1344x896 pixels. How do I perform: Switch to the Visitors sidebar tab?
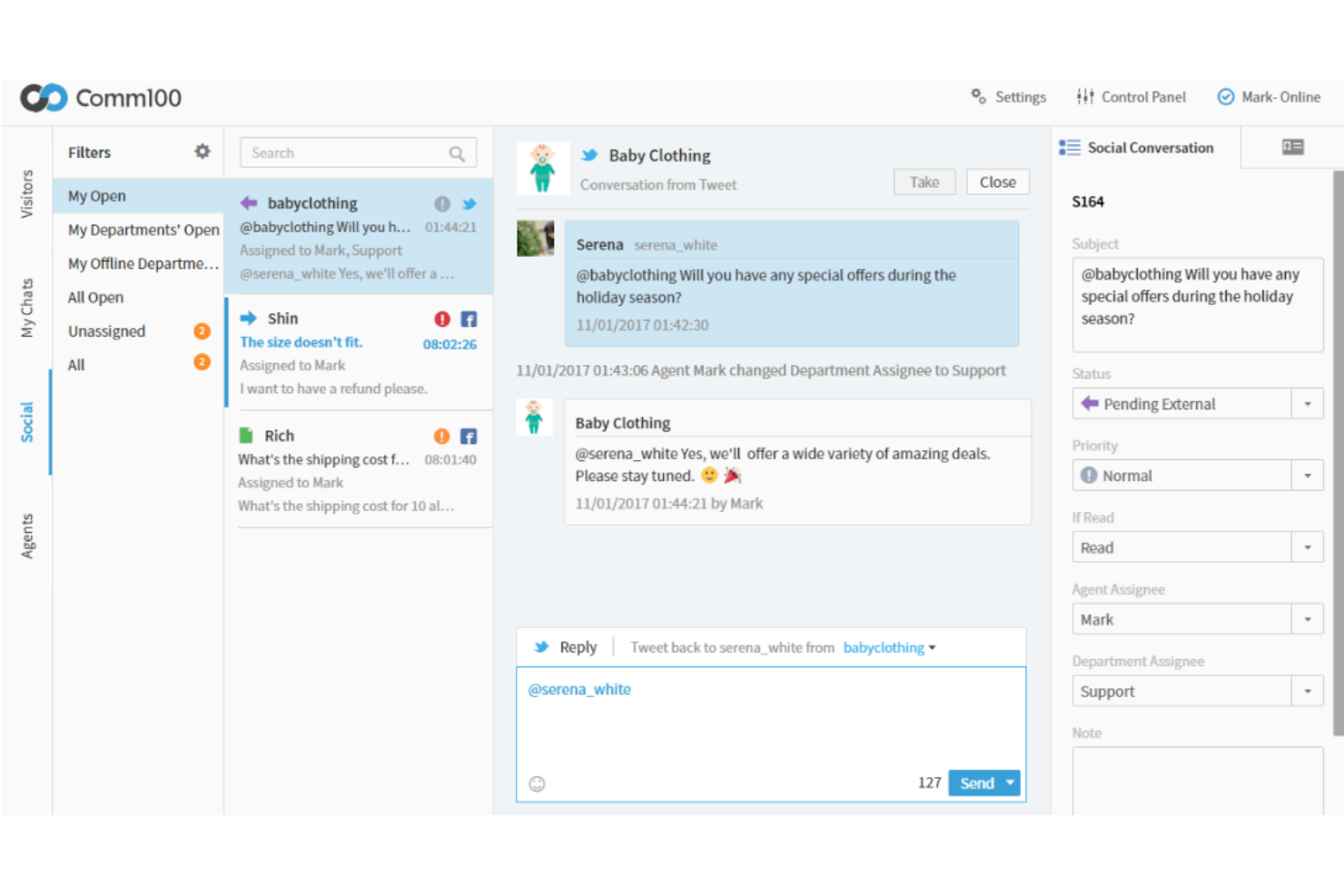(27, 193)
